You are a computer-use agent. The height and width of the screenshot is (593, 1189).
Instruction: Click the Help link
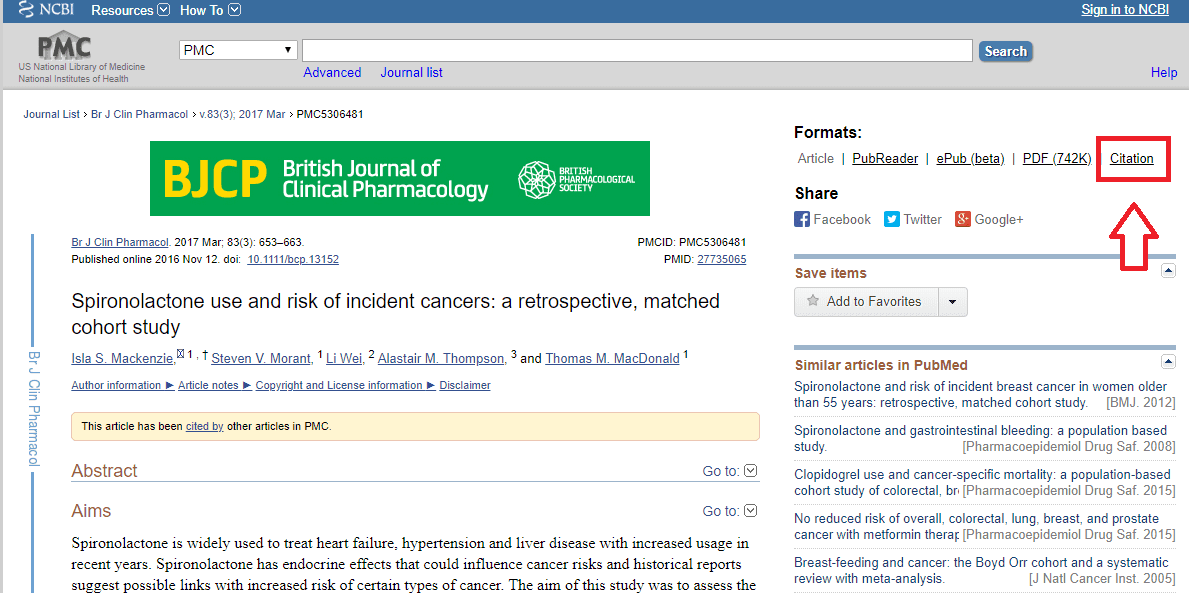click(x=1164, y=73)
